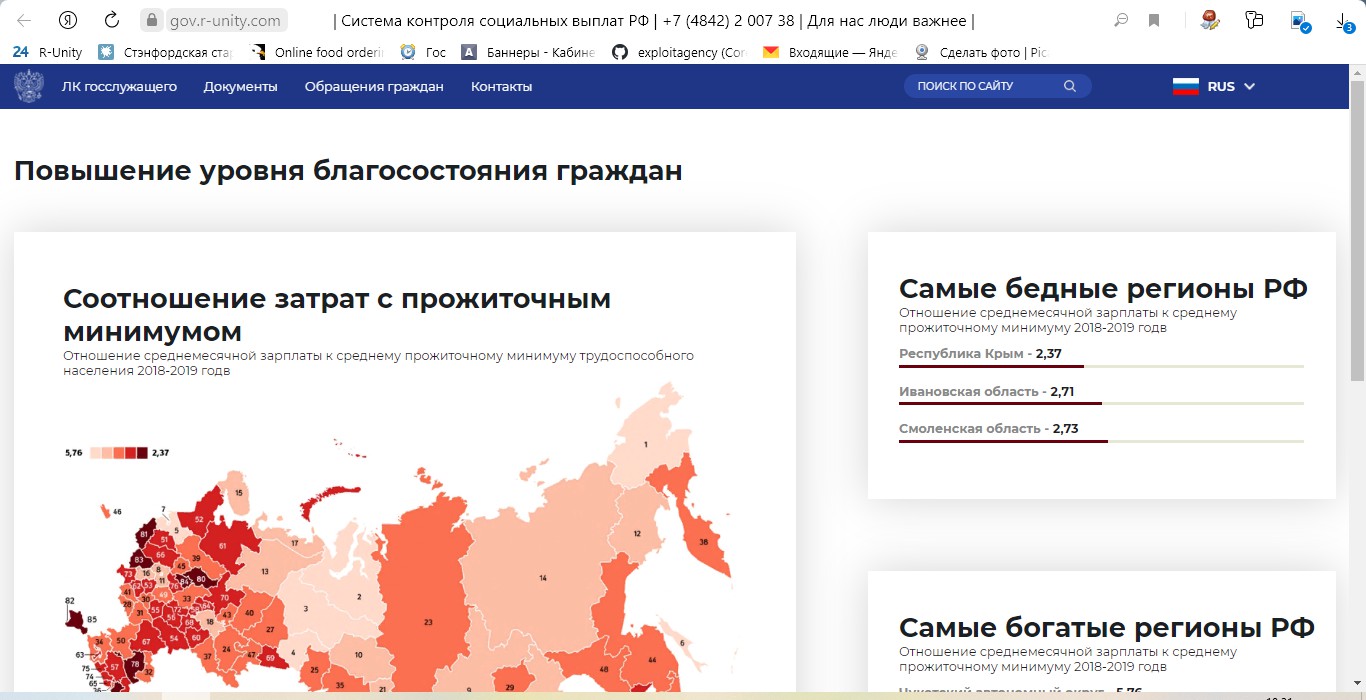
Task: Click the Республика Крым progress bar
Action: [1101, 367]
